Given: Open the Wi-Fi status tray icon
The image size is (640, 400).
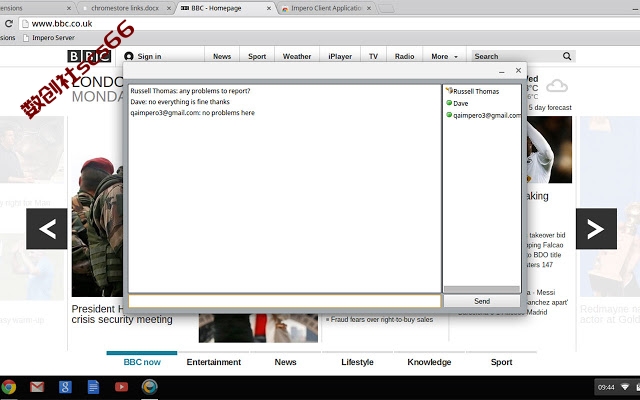Looking at the screenshot, I should coord(624,387).
